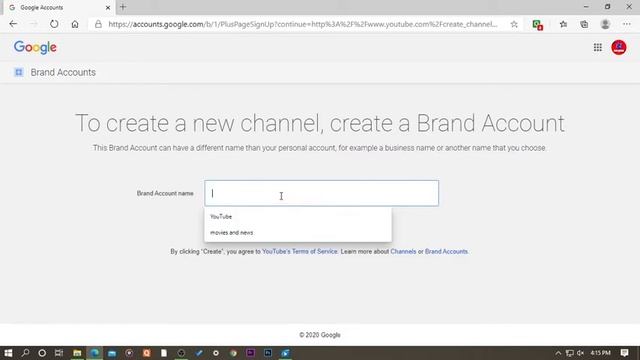The width and height of the screenshot is (640, 360).
Task: Click the Google logo
Action: tap(35, 47)
